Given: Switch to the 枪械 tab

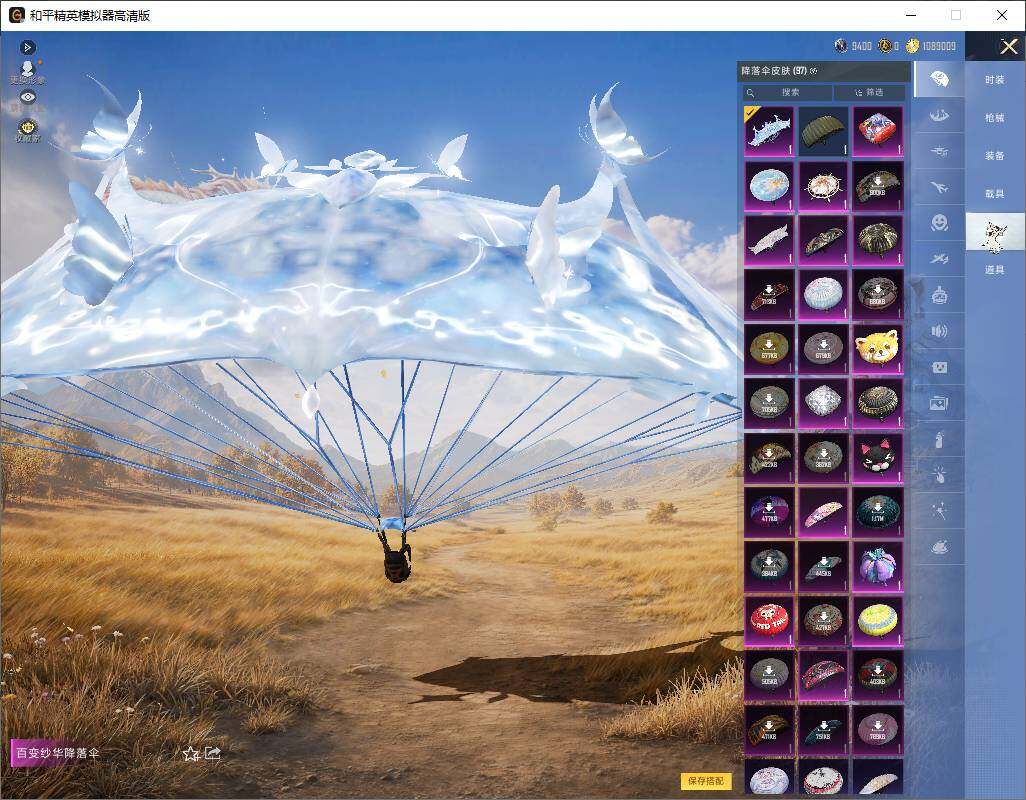Looking at the screenshot, I should [995, 118].
